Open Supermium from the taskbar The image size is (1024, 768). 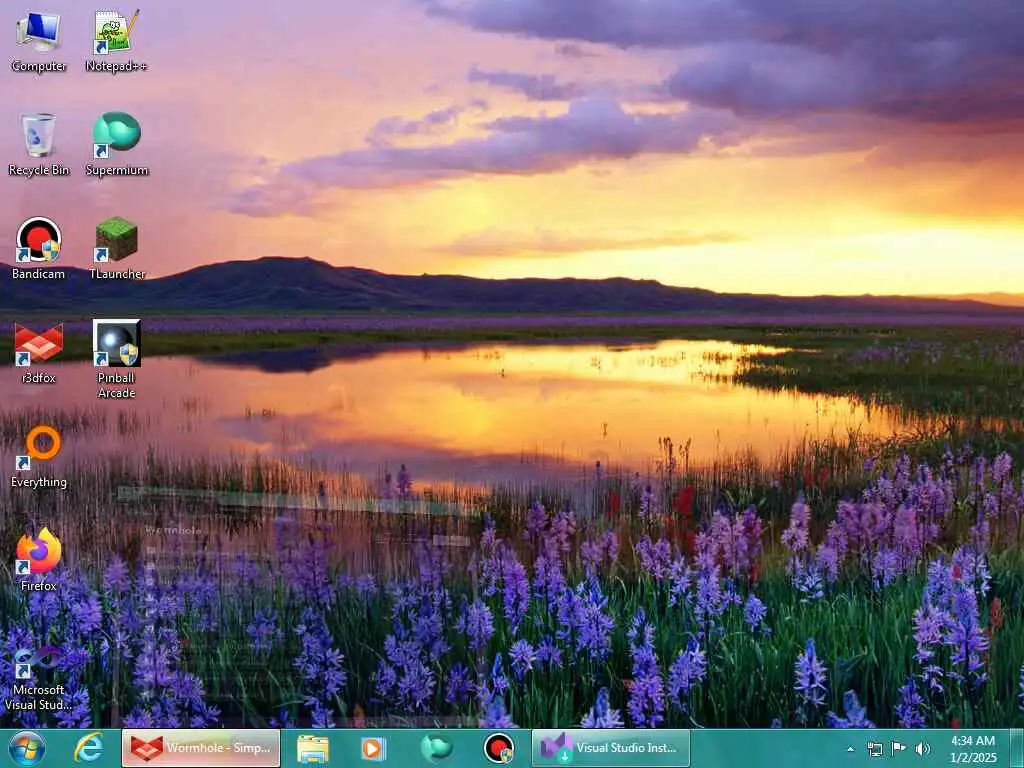[x=436, y=748]
